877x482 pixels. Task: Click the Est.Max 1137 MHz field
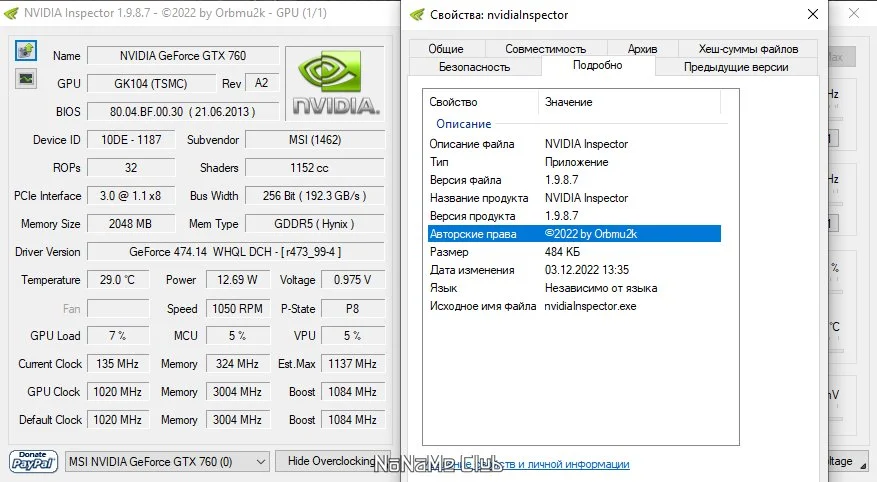coord(353,363)
